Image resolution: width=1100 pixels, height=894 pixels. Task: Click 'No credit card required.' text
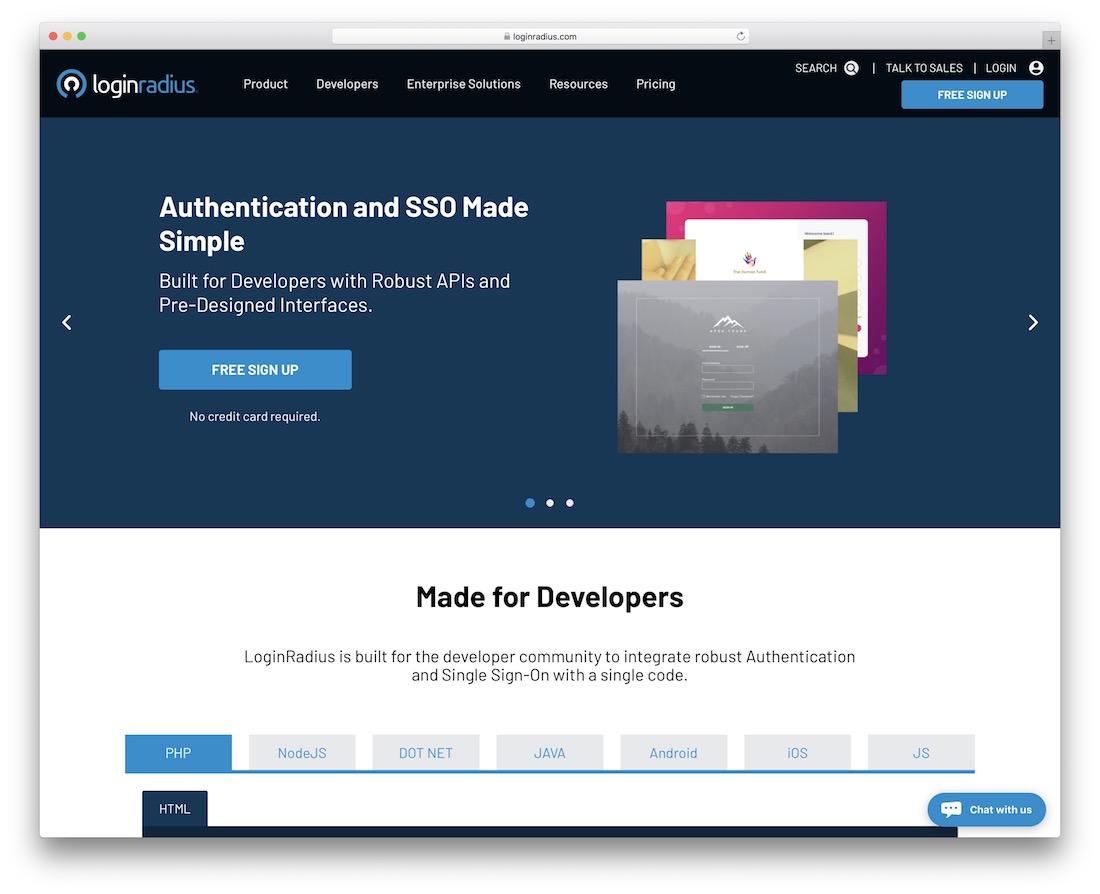(255, 416)
